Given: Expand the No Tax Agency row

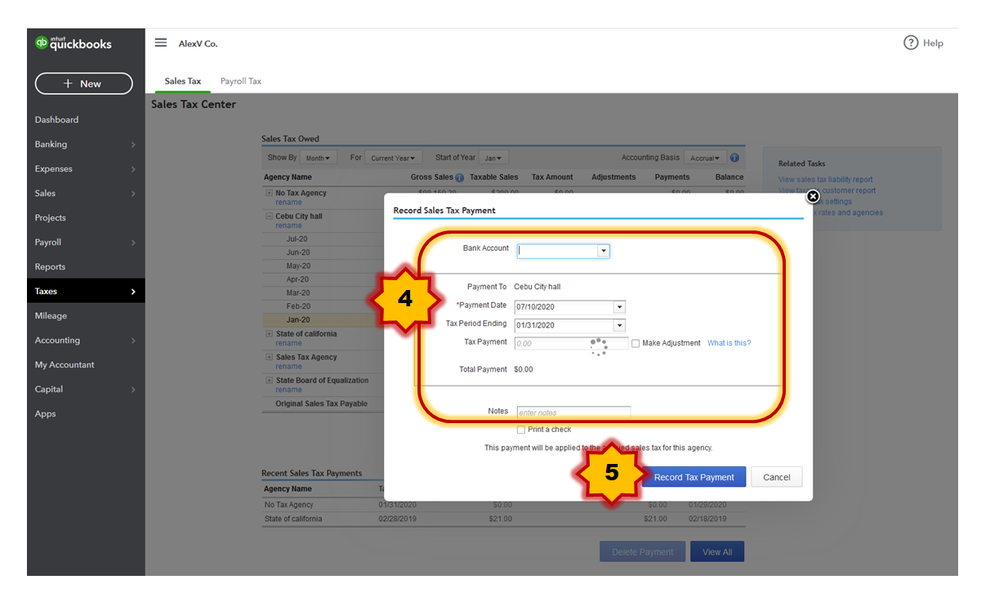Looking at the screenshot, I should click(x=269, y=192).
